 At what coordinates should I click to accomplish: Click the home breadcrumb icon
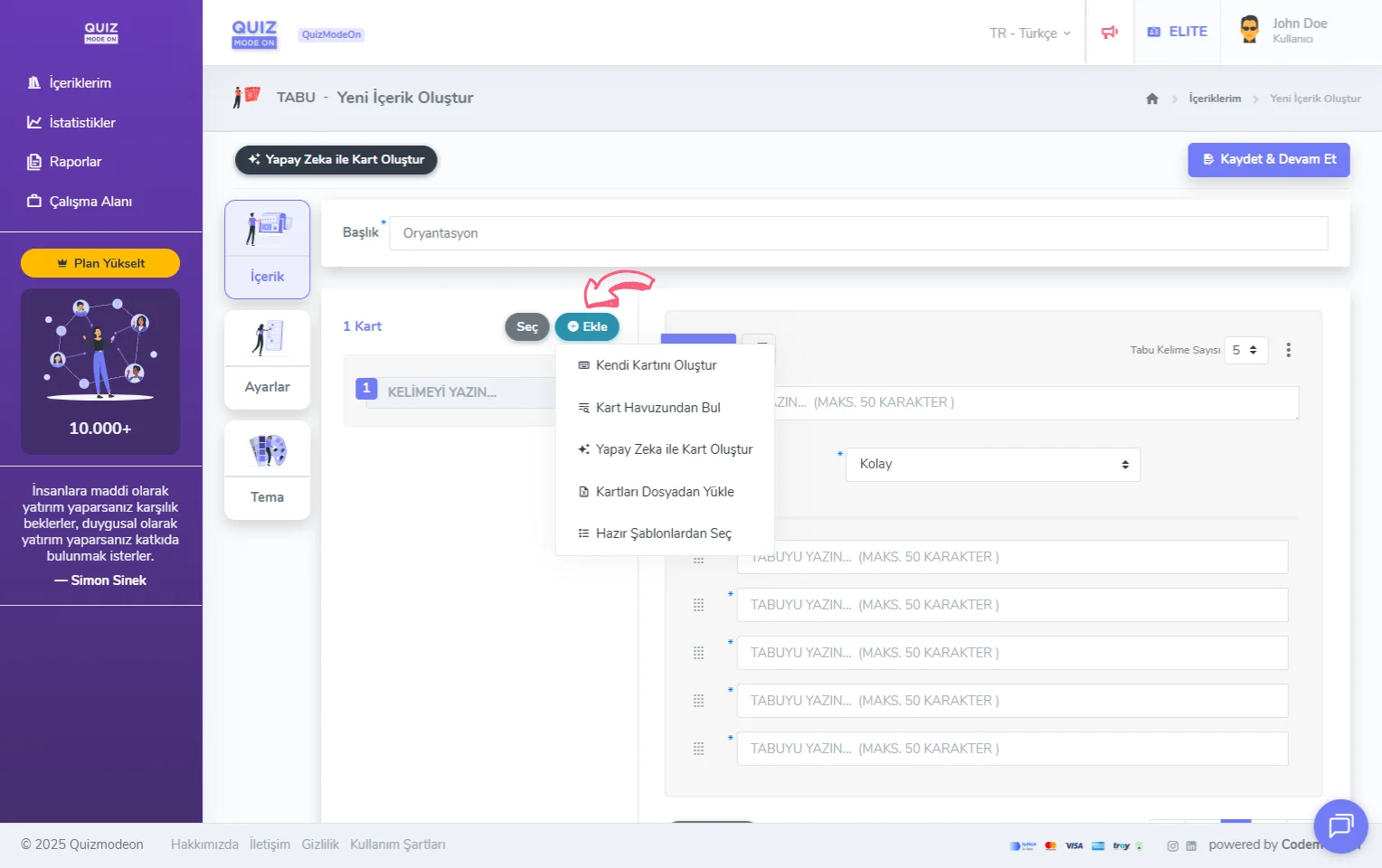tap(1151, 99)
